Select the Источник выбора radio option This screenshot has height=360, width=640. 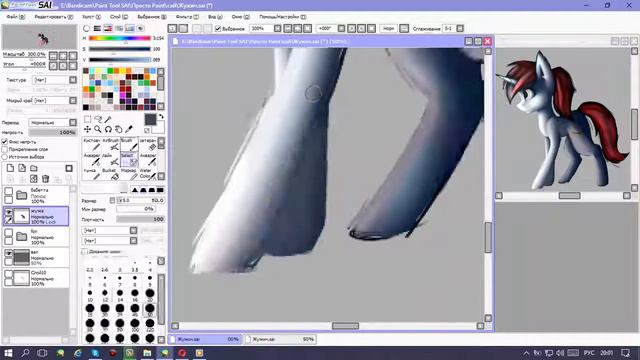tap(5, 157)
